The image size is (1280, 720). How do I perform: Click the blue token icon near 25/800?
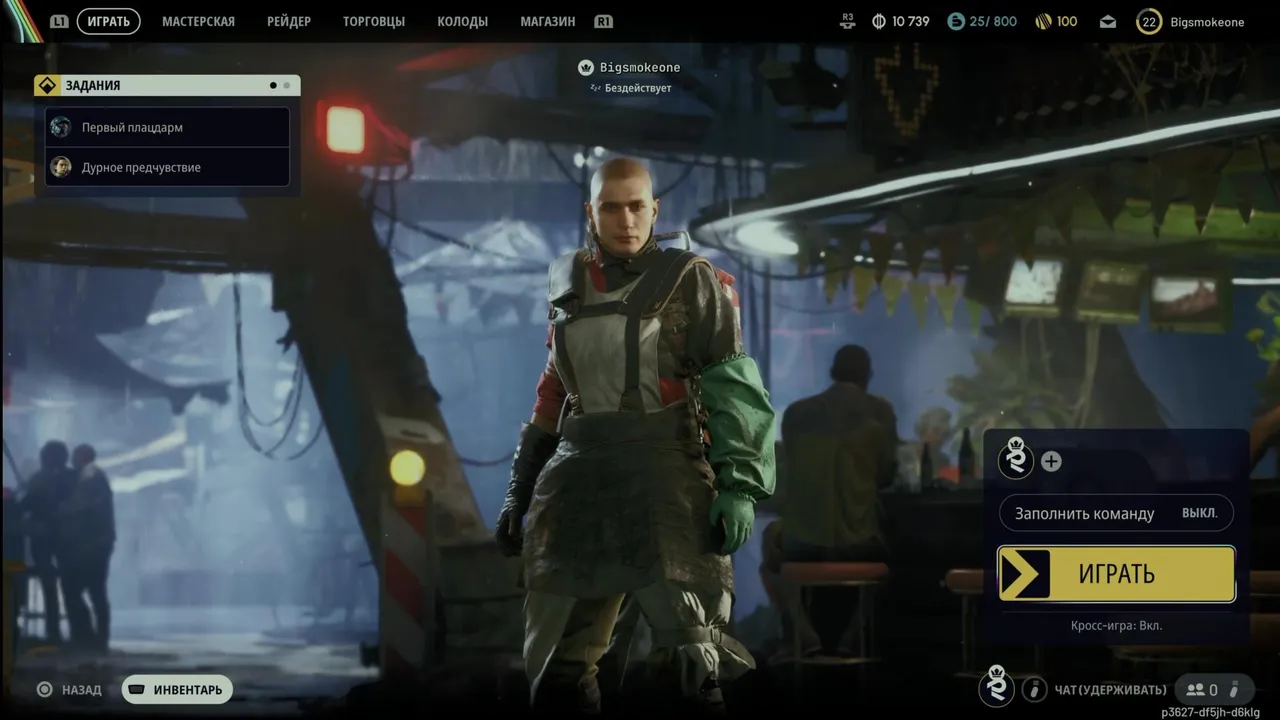coord(956,21)
